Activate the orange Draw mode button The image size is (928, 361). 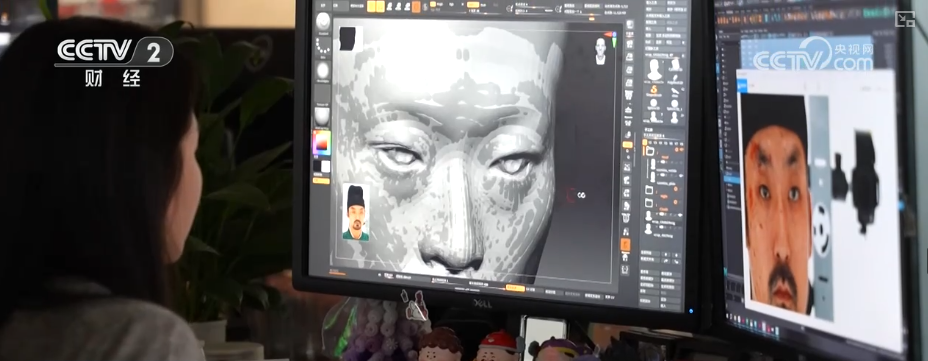point(380,7)
